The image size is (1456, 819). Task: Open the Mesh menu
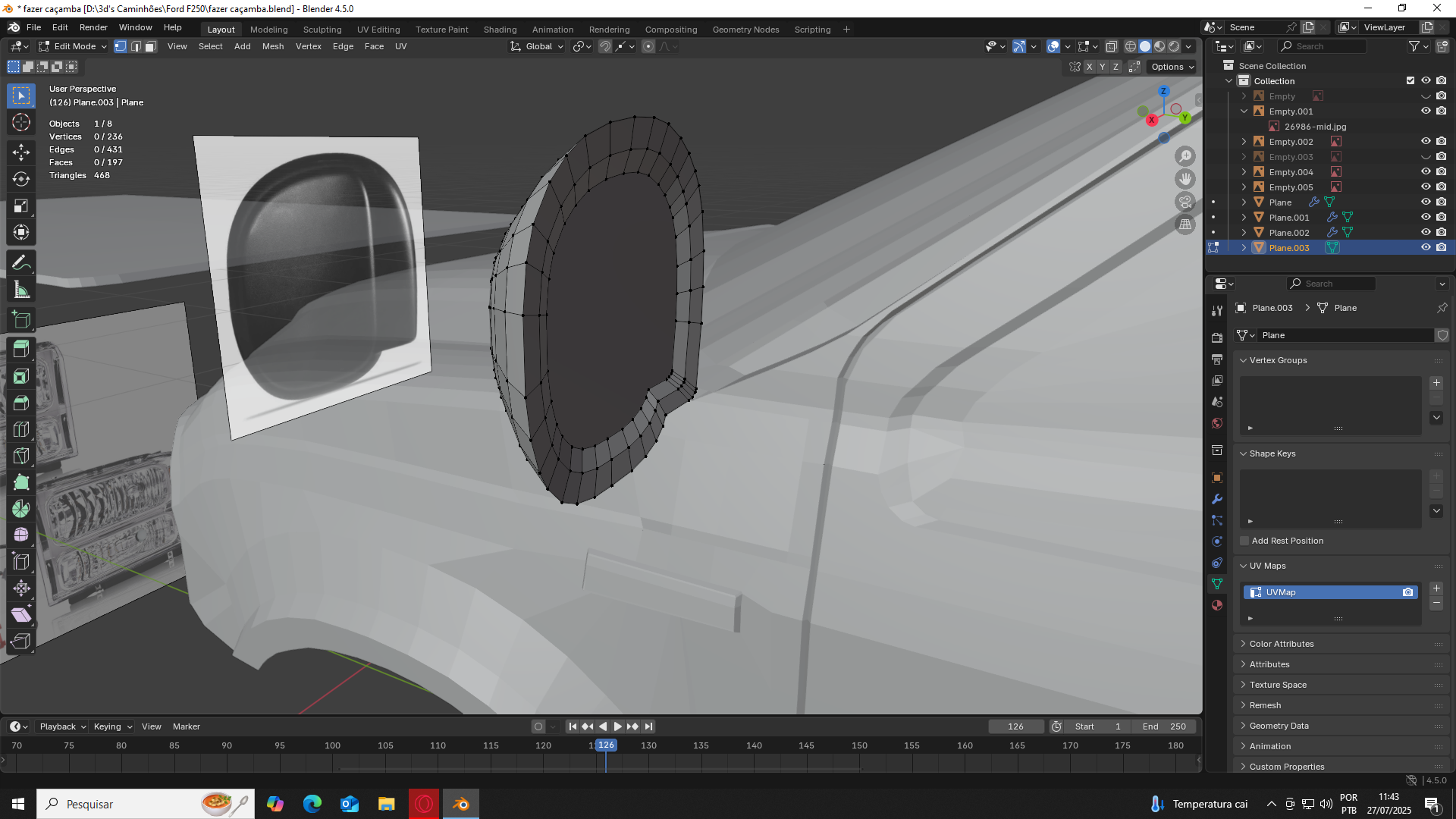tap(272, 47)
